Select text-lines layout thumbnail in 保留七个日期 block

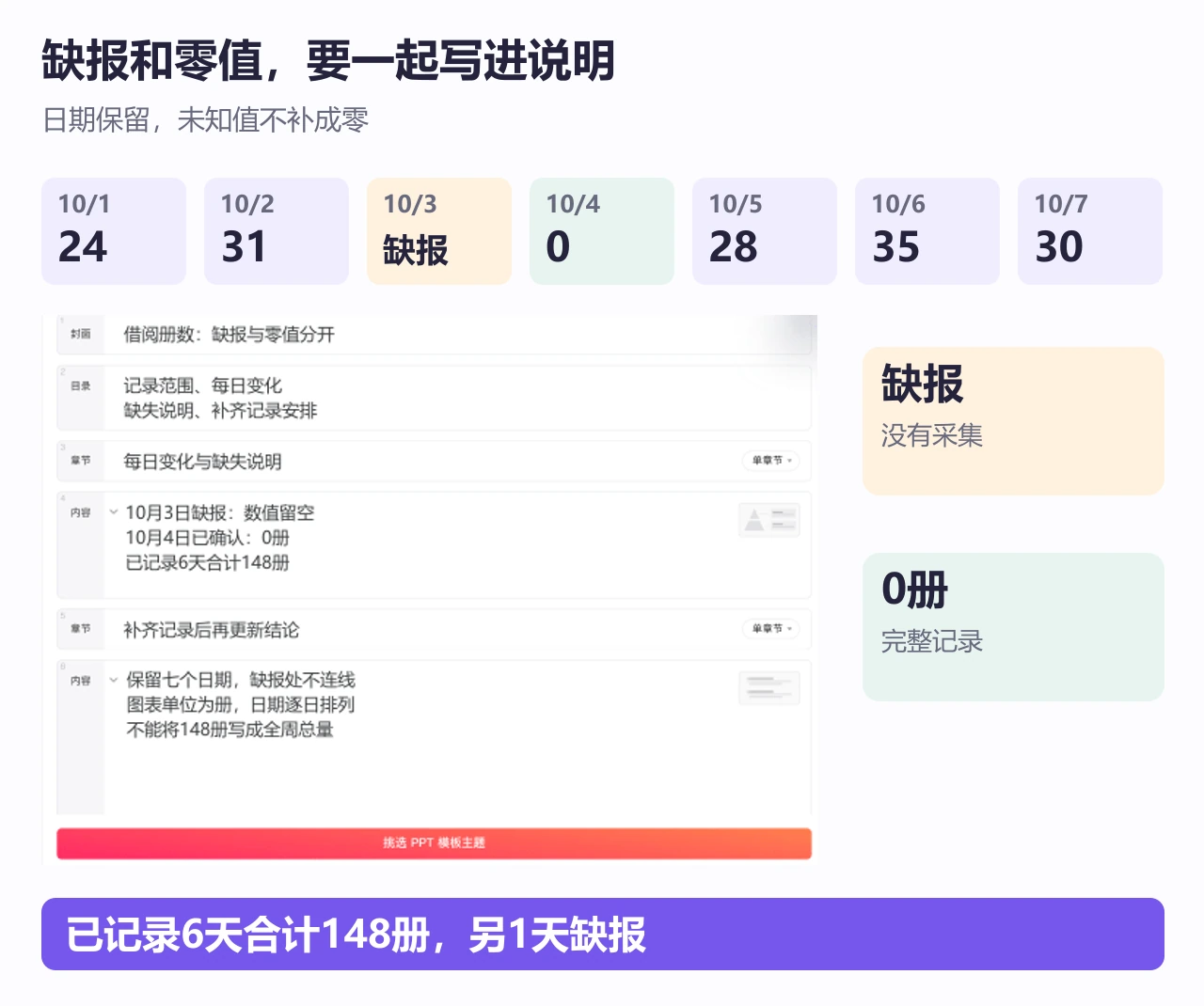(769, 688)
